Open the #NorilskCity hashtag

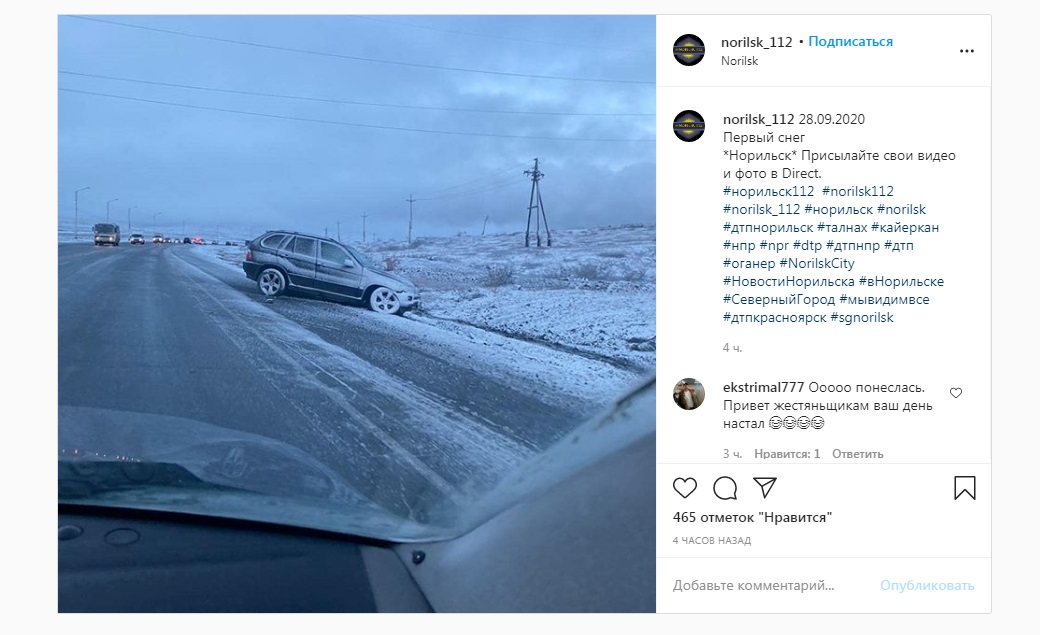[816, 263]
